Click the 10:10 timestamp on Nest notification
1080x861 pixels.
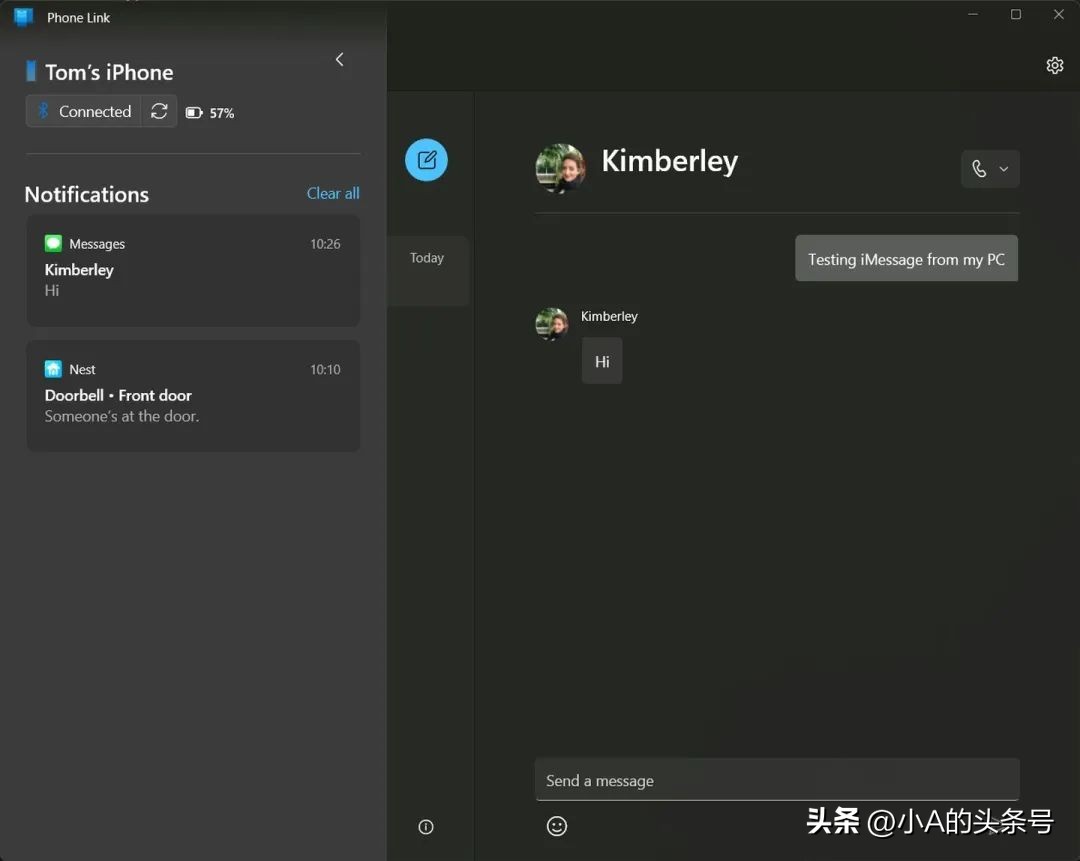(x=325, y=370)
